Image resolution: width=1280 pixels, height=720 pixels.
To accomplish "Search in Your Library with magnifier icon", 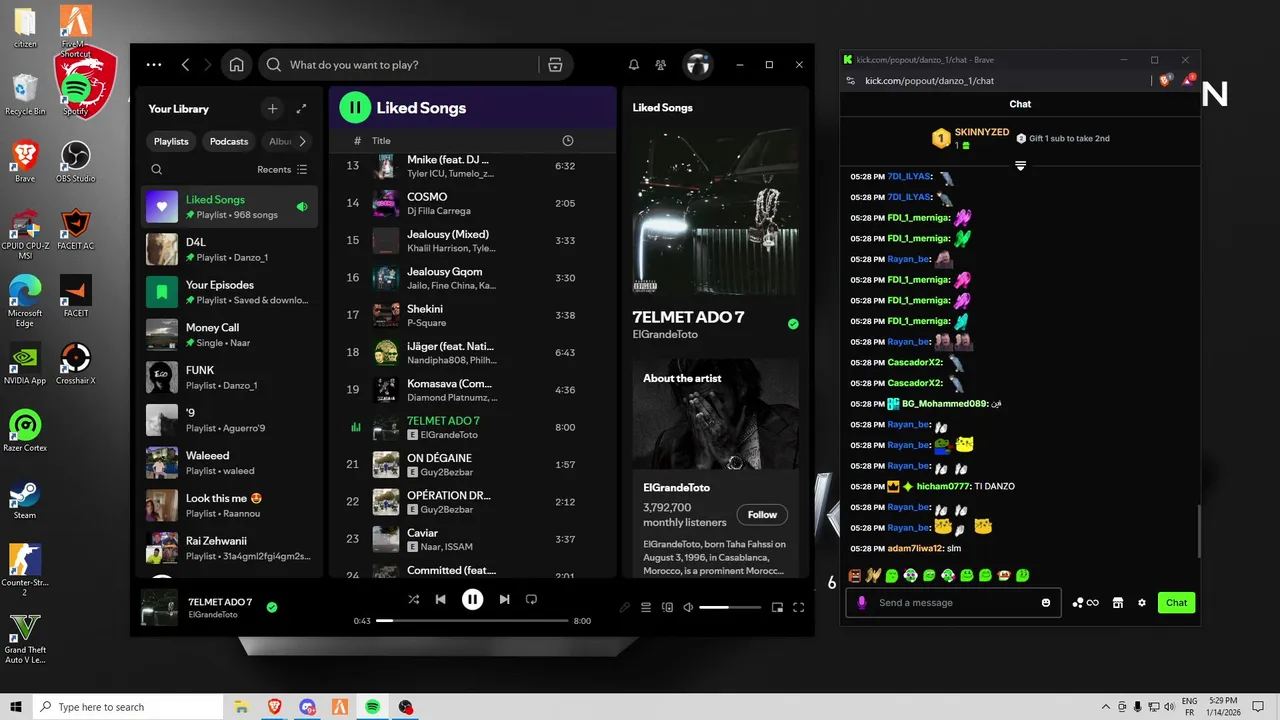I will (157, 170).
